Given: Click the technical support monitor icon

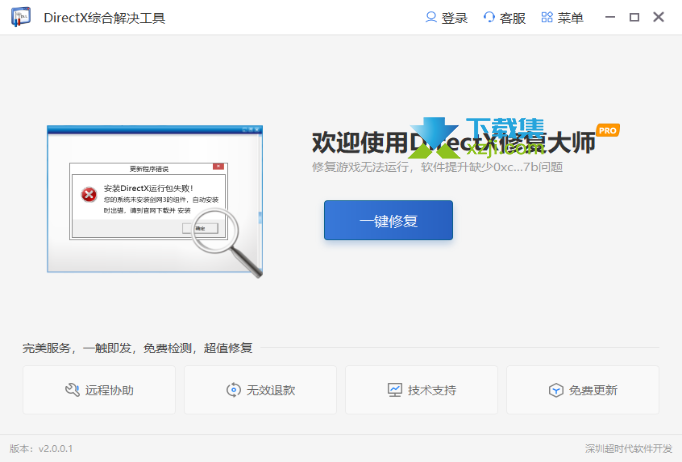Looking at the screenshot, I should (x=395, y=390).
